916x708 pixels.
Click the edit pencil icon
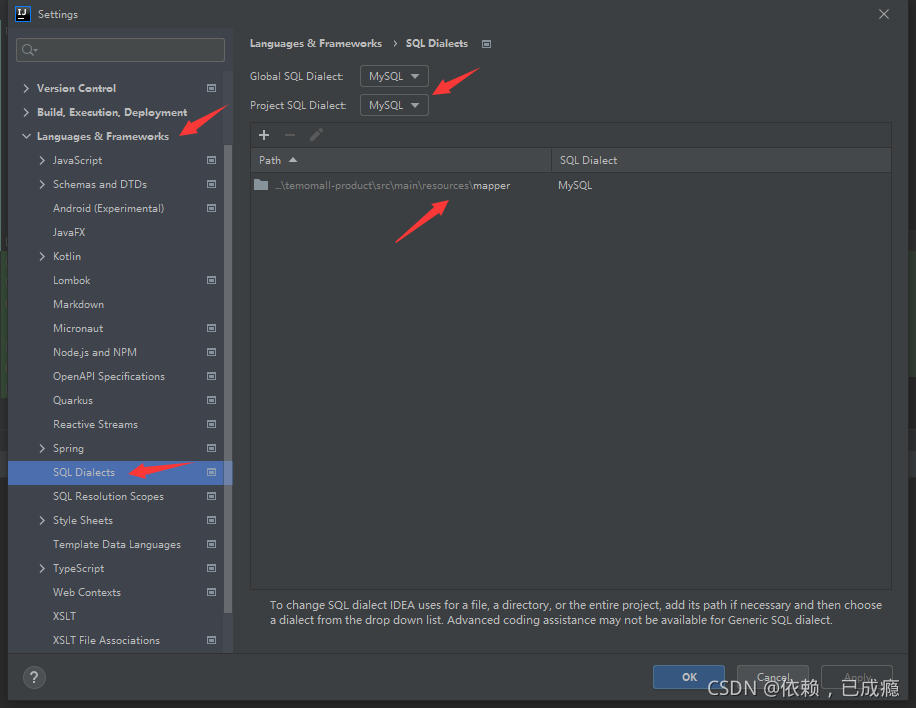click(316, 136)
